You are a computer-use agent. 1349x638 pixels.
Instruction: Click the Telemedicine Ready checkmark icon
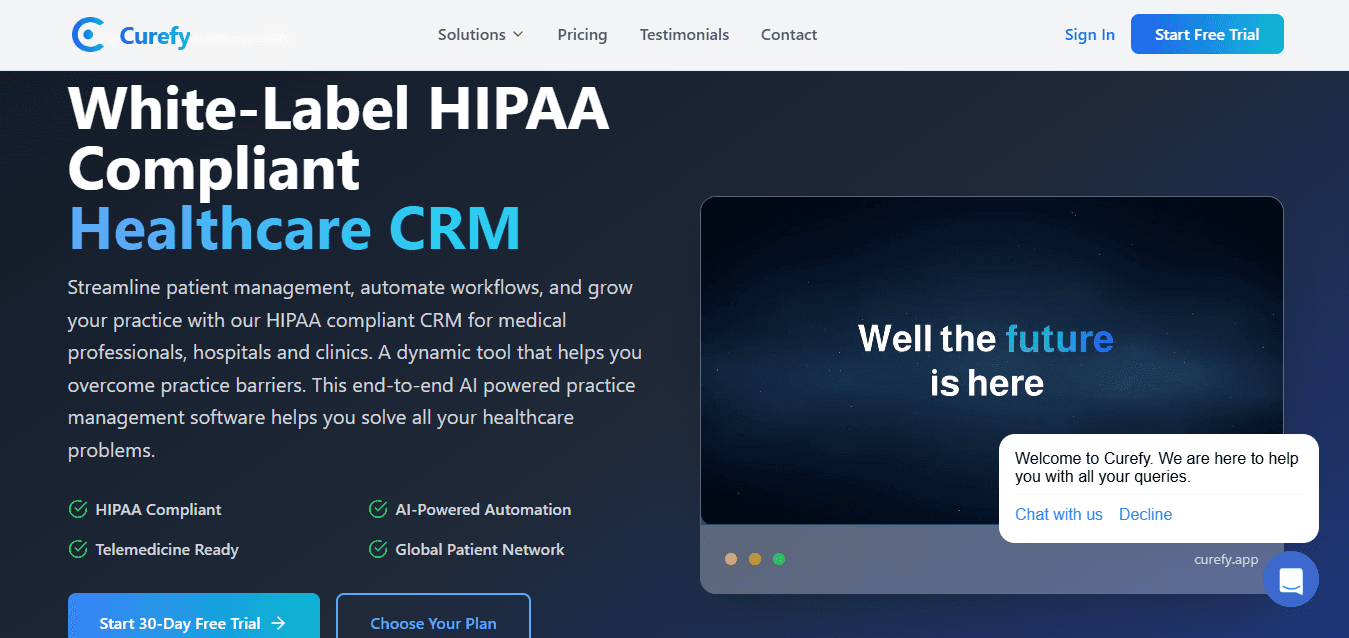coord(78,549)
